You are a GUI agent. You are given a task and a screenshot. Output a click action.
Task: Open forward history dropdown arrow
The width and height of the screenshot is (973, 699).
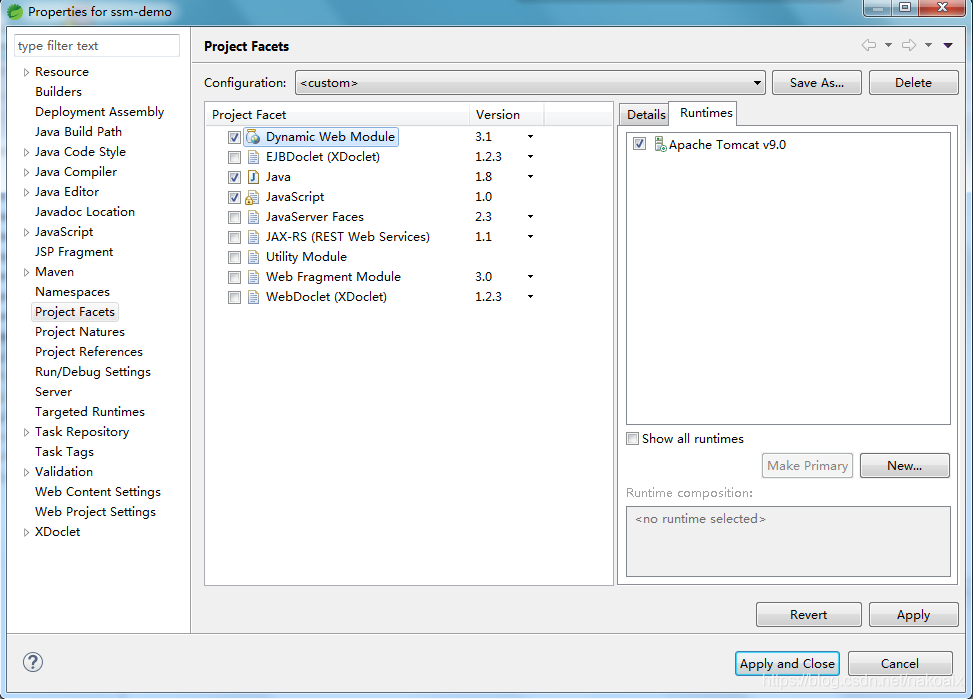[928, 45]
